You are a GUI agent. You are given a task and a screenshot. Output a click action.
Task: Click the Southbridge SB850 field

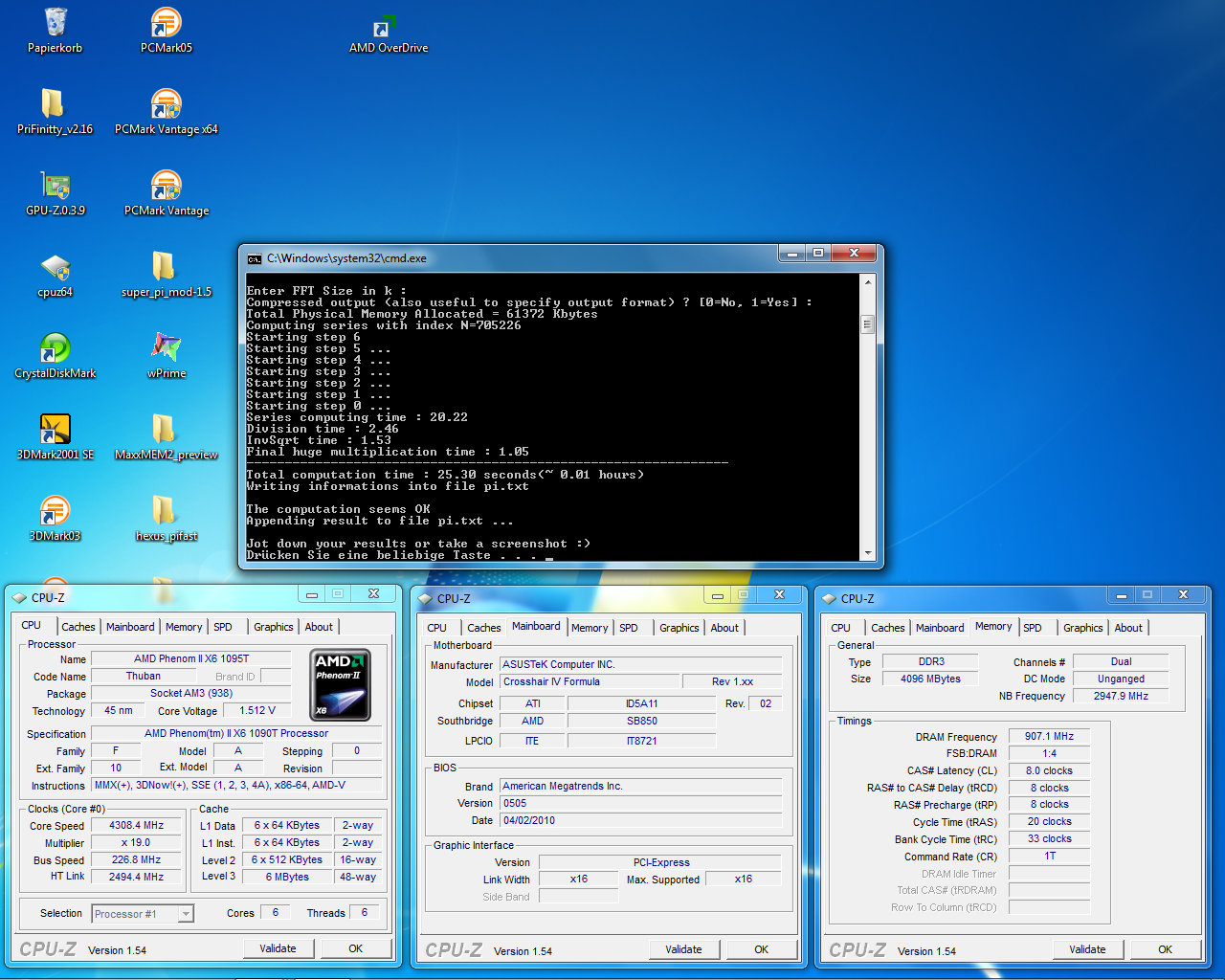tap(641, 721)
